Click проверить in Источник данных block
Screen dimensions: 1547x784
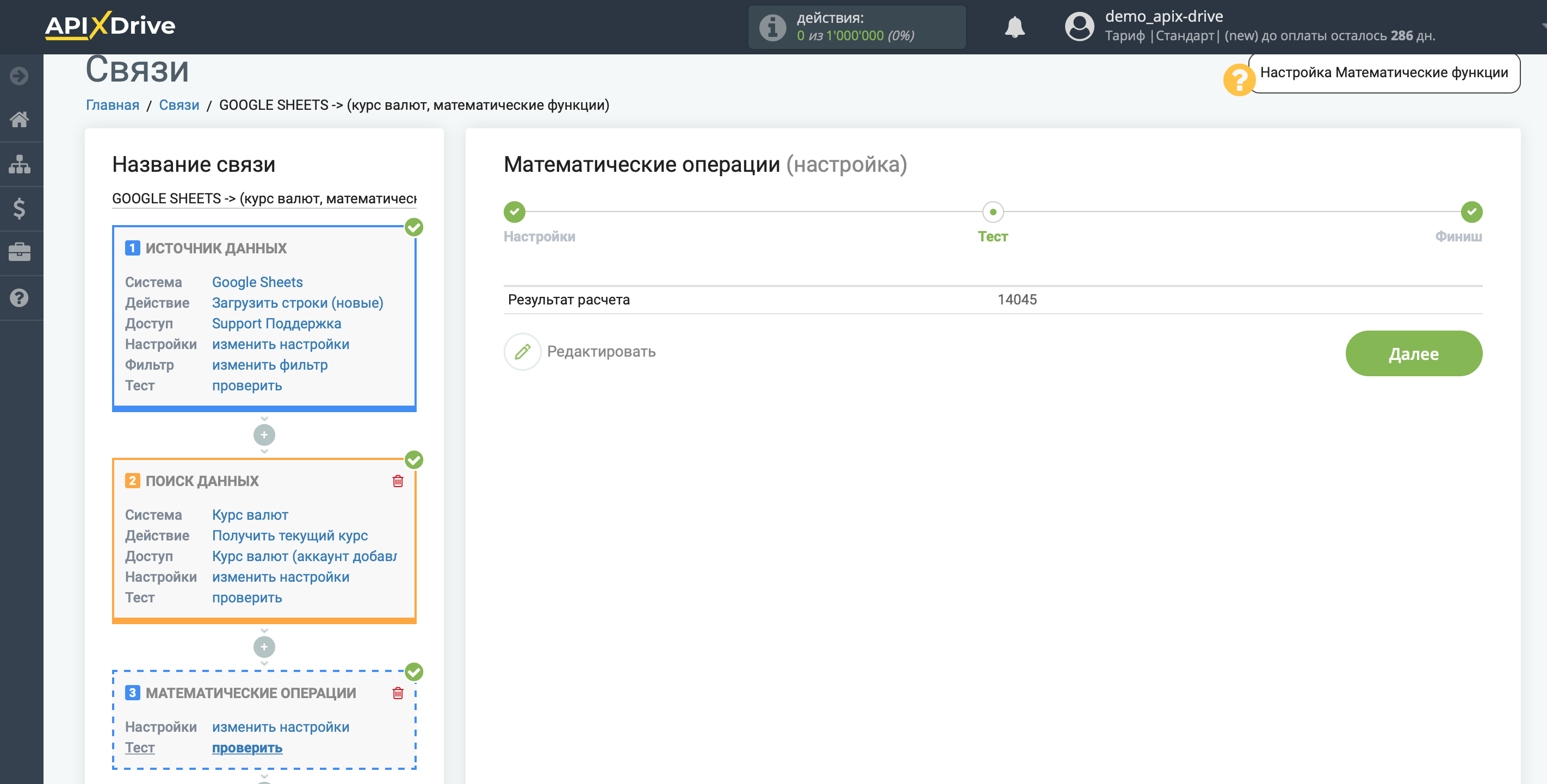point(247,386)
